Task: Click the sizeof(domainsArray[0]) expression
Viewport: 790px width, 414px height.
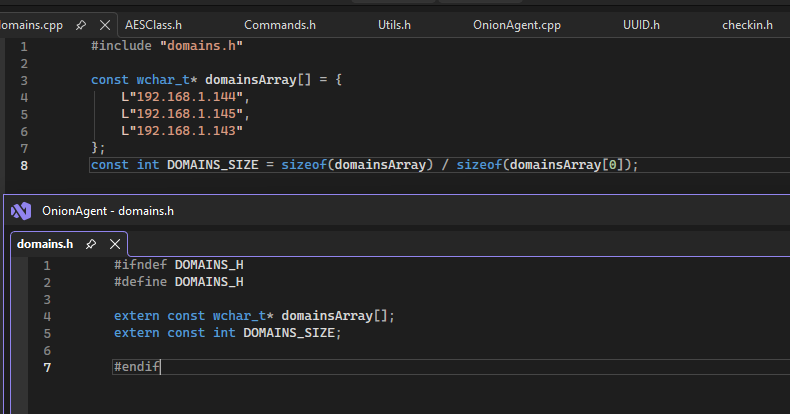Action: [544, 165]
